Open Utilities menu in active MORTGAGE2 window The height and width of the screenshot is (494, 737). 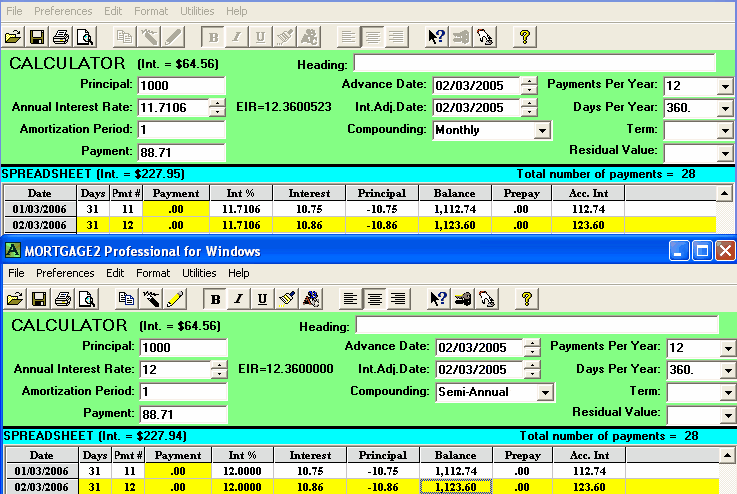coord(199,273)
